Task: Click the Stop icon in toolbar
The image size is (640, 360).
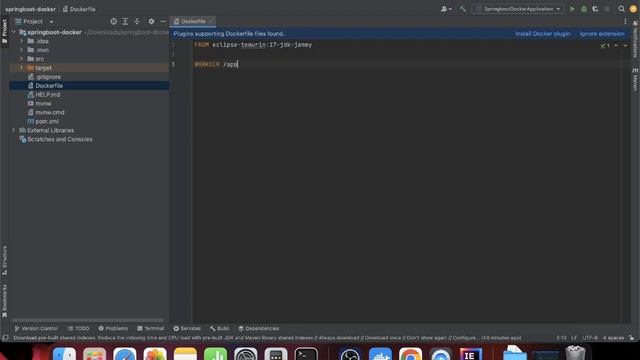Action: click(x=607, y=9)
